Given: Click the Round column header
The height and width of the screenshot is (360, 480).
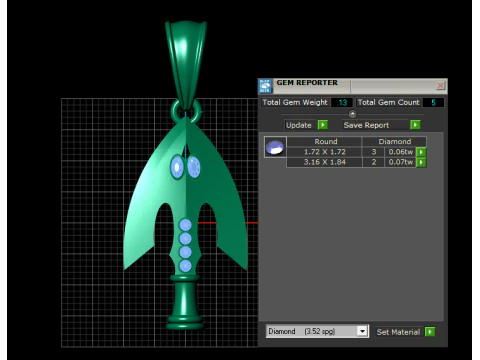Looking at the screenshot, I should [326, 141].
